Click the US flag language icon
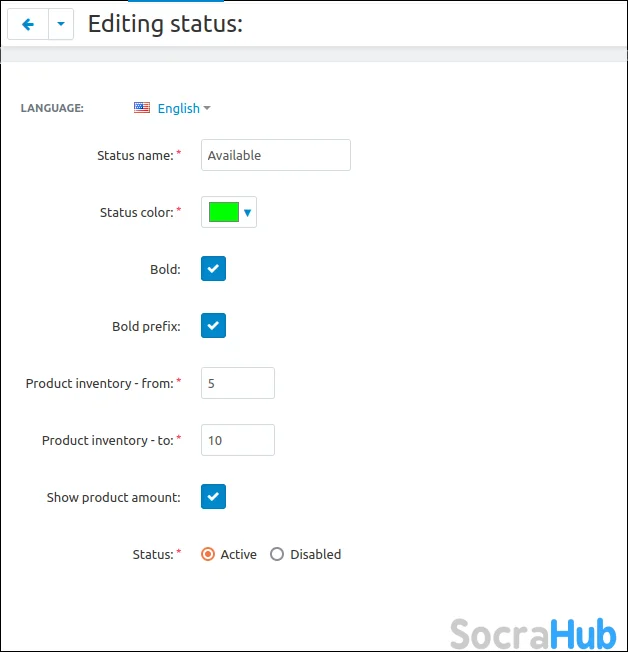This screenshot has height=652, width=628. click(x=142, y=108)
